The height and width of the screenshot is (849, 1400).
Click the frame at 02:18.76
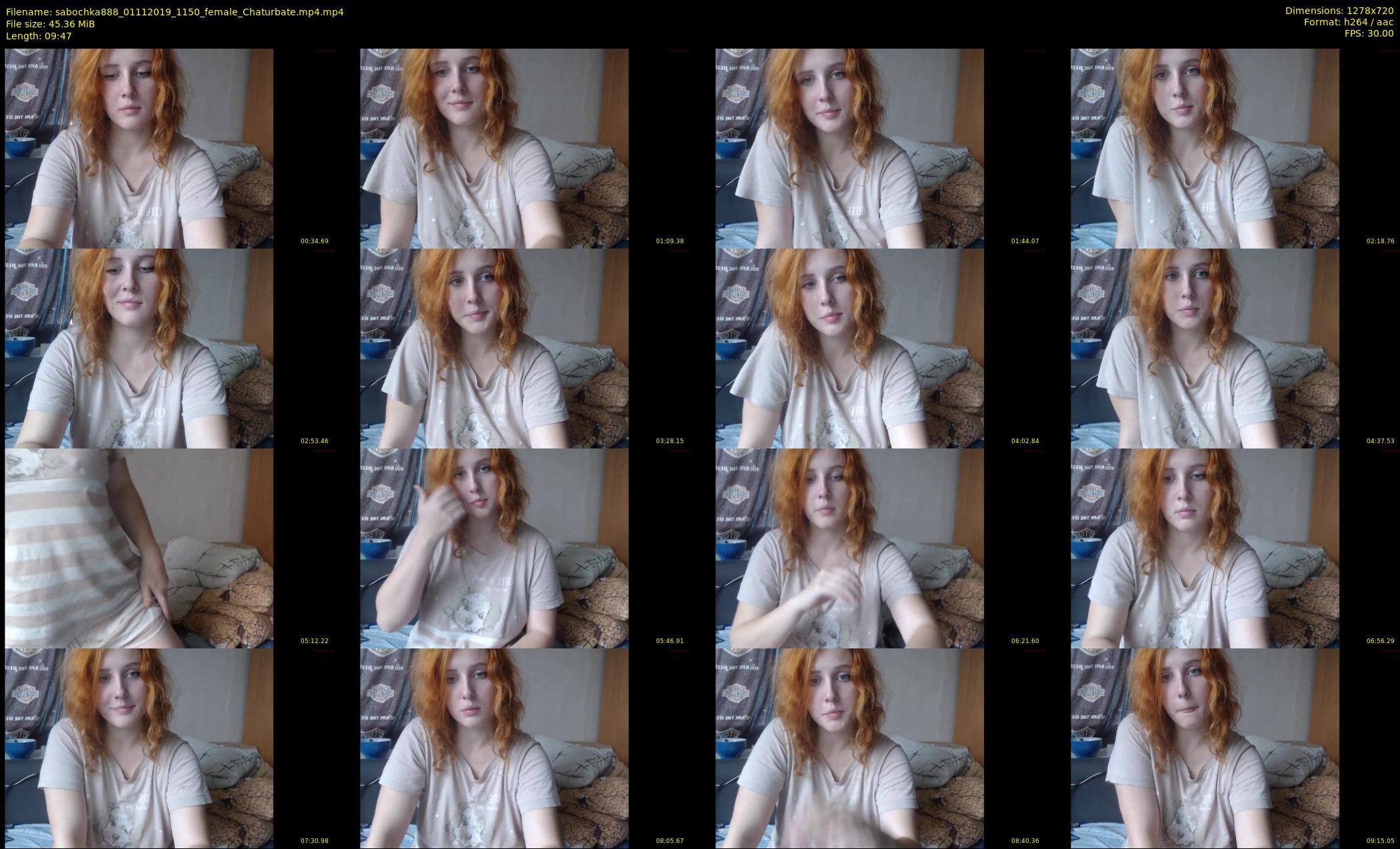[x=1205, y=148]
